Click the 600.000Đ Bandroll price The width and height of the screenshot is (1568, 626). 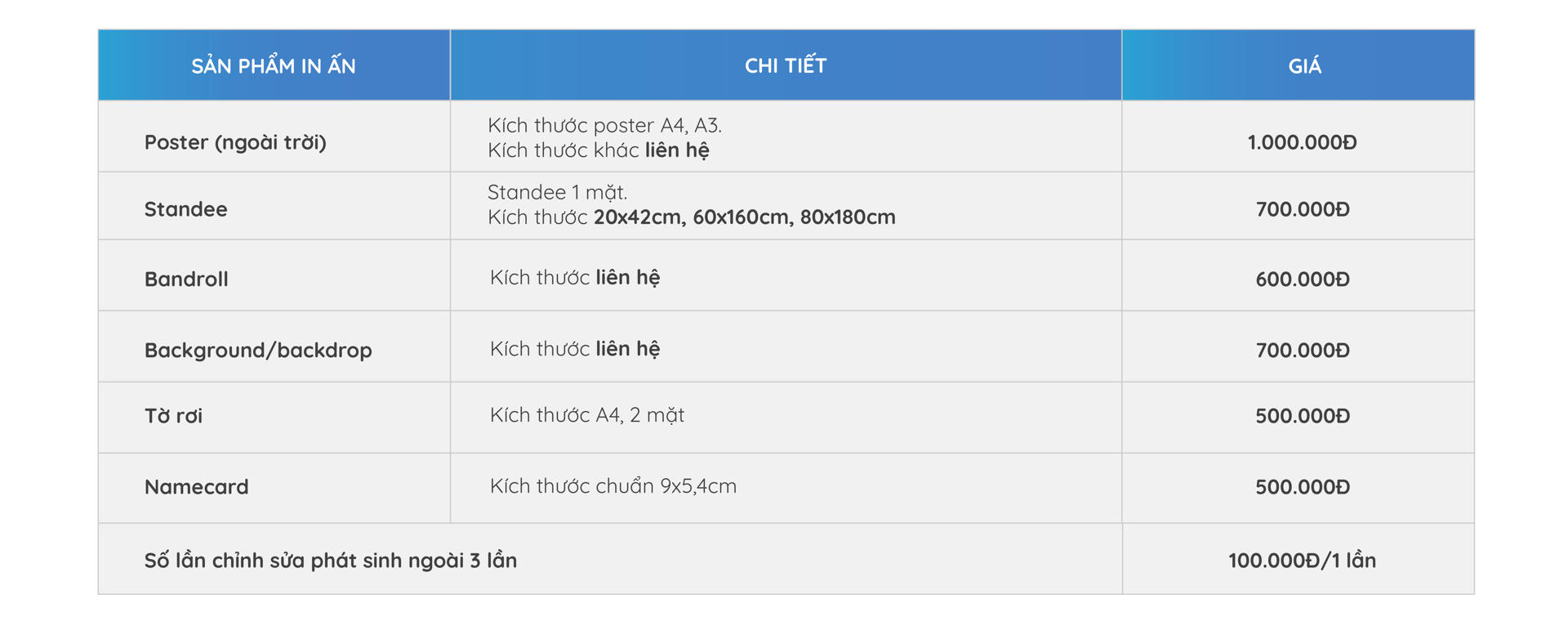(1303, 279)
